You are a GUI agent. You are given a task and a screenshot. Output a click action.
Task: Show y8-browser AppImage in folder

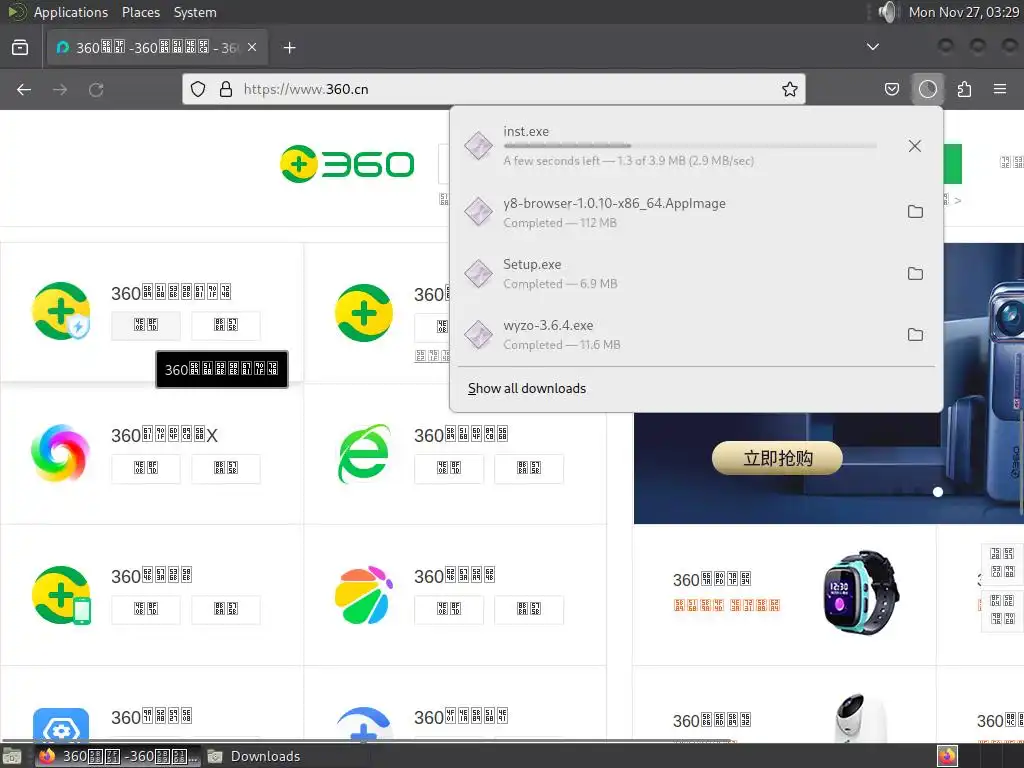point(915,212)
